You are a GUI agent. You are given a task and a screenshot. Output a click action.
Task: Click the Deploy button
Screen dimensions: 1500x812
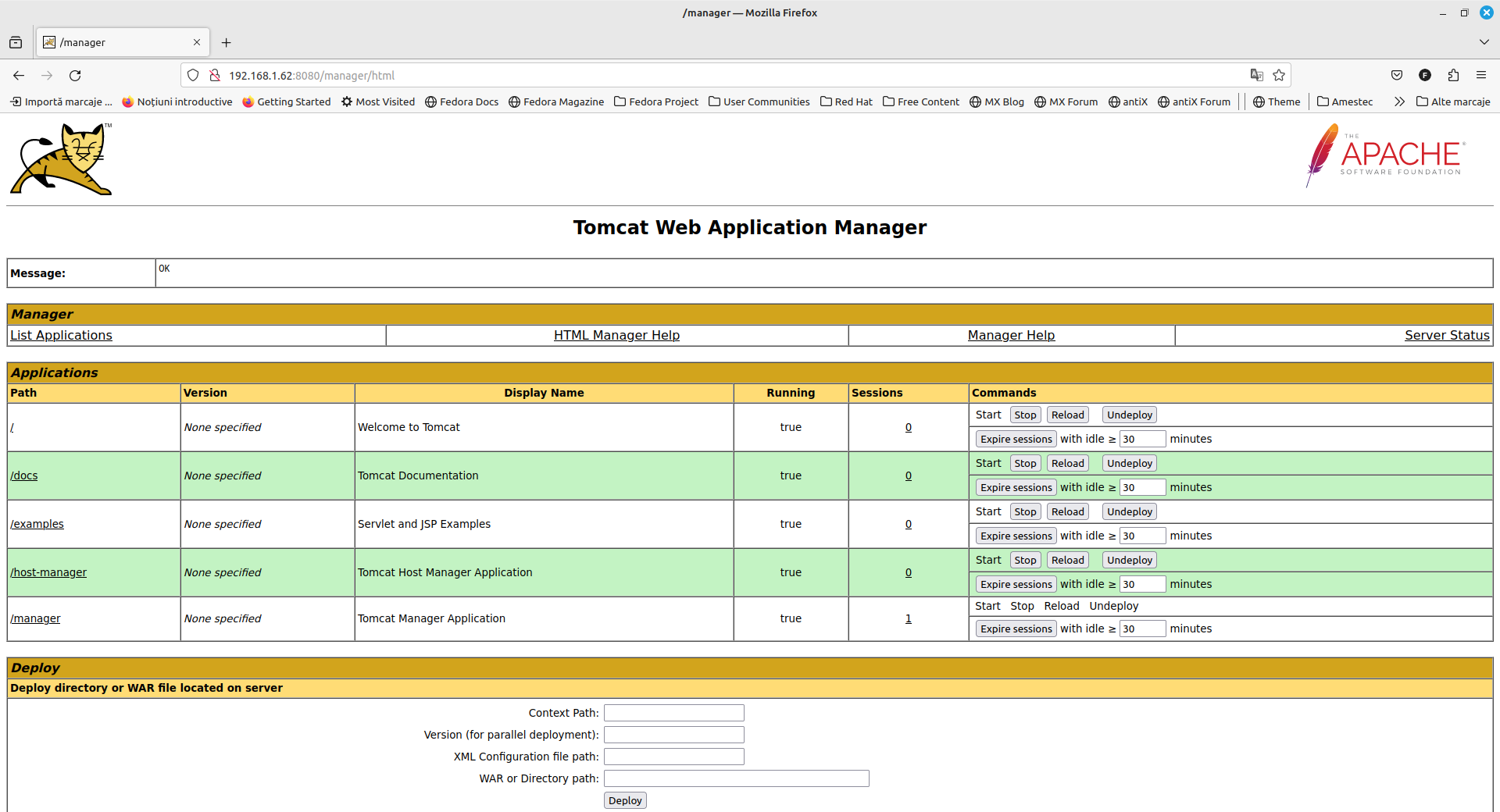(625, 800)
